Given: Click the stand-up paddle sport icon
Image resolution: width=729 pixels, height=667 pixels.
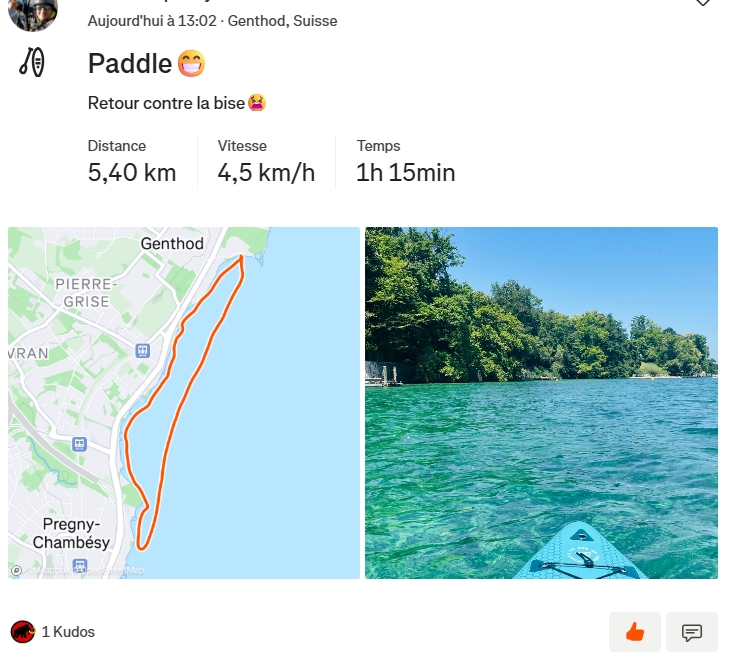Looking at the screenshot, I should [x=32, y=63].
